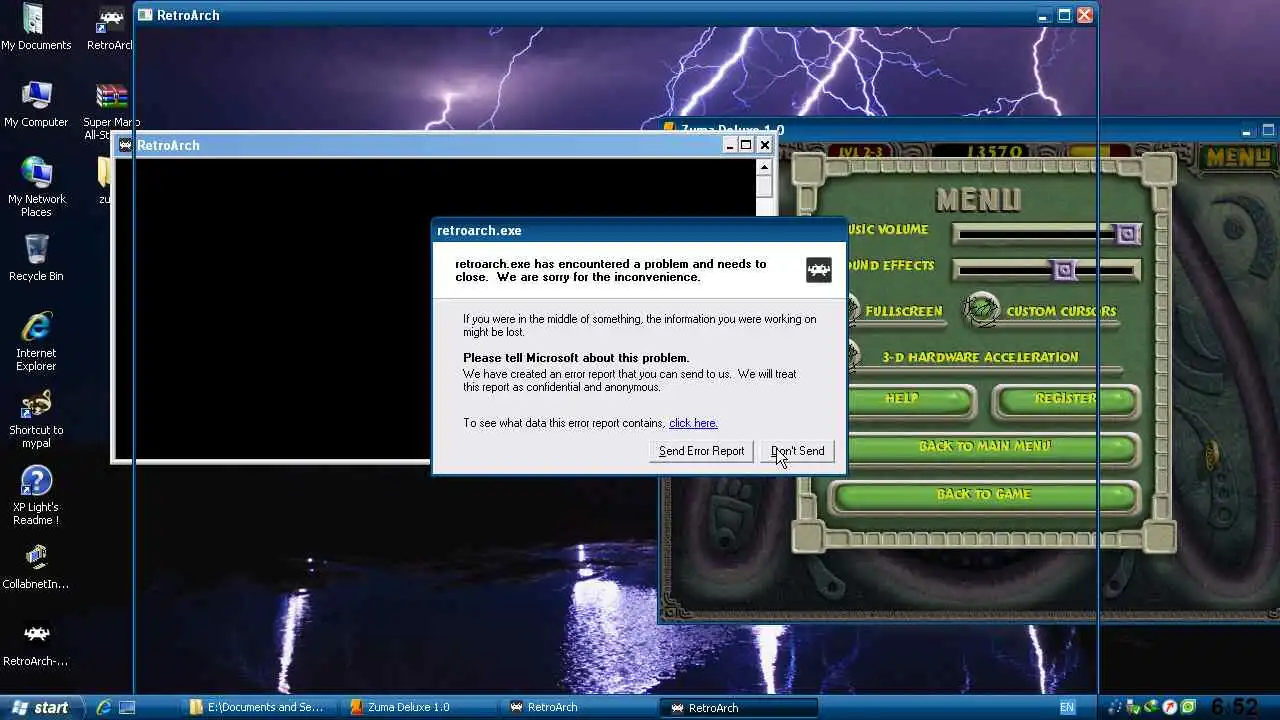Close the console RetroArch window
Screen dimensions: 1280x720
click(x=765, y=145)
